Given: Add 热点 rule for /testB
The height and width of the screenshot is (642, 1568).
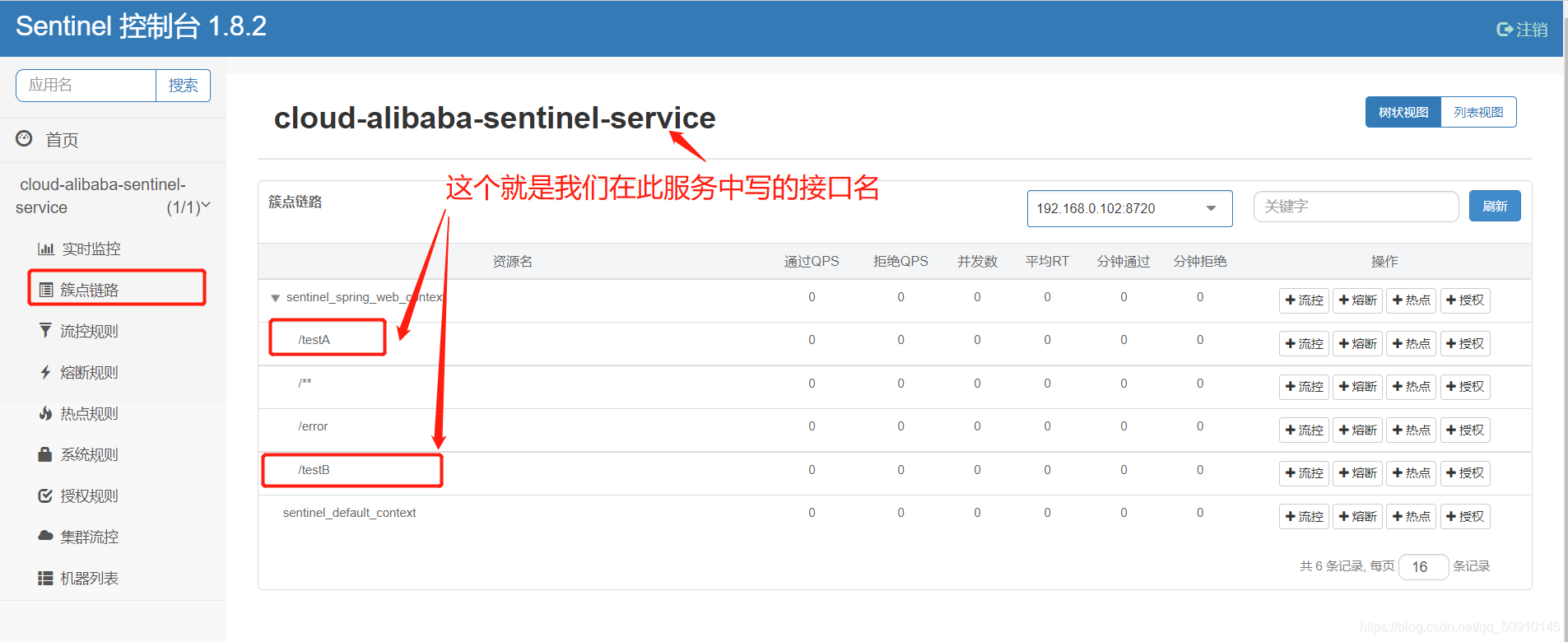Looking at the screenshot, I should (x=1411, y=472).
